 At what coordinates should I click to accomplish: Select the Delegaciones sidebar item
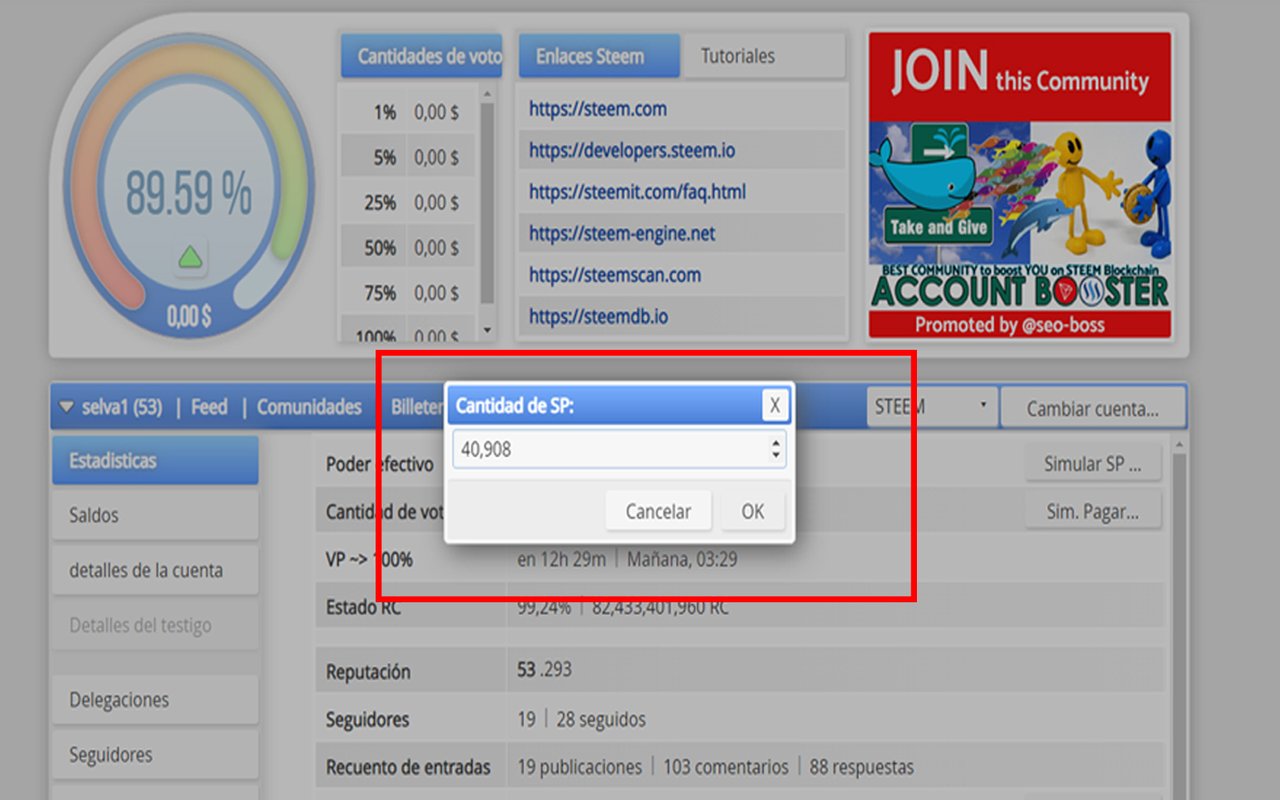[155, 700]
